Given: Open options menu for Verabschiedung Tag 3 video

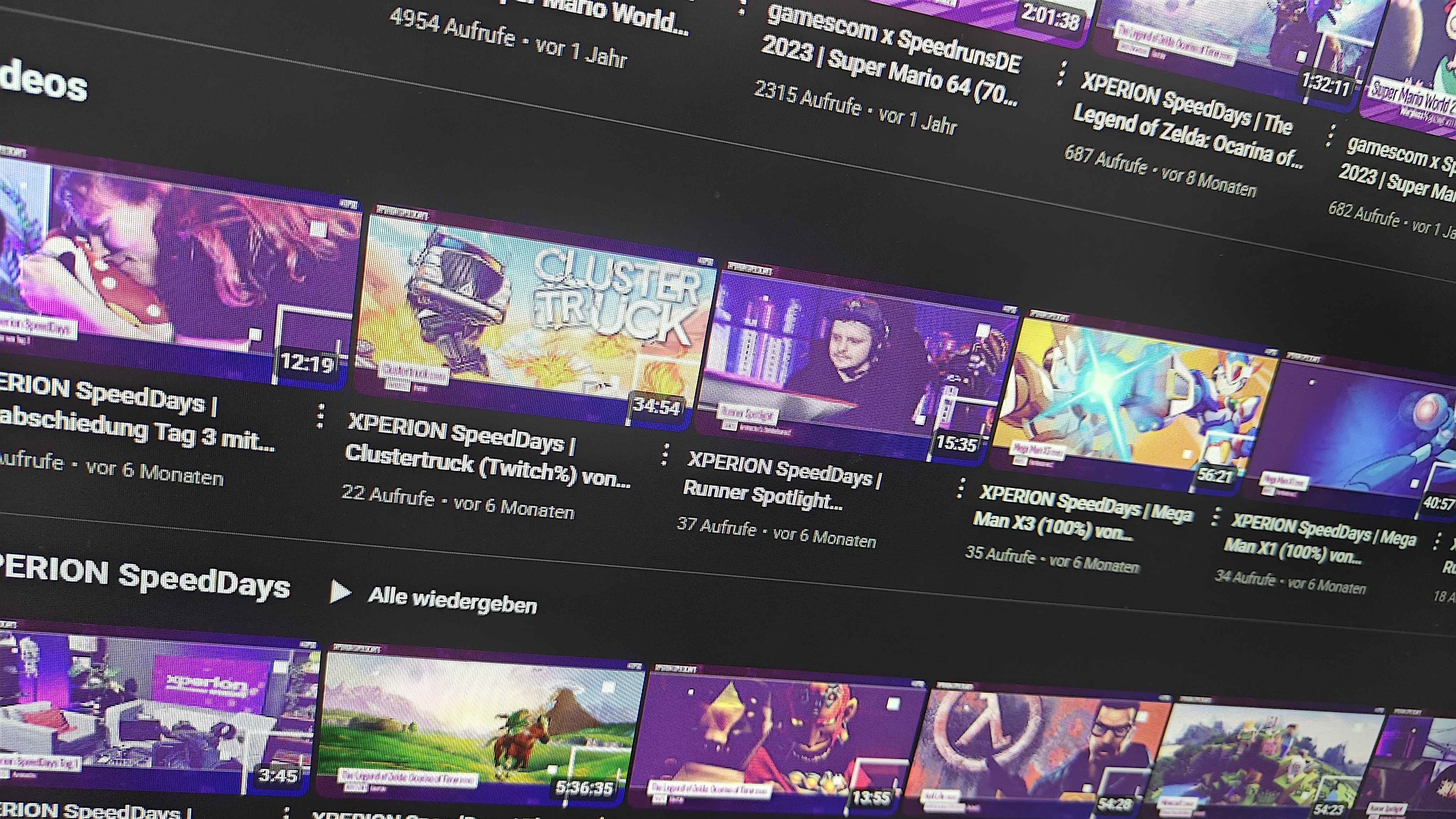Looking at the screenshot, I should (x=321, y=416).
